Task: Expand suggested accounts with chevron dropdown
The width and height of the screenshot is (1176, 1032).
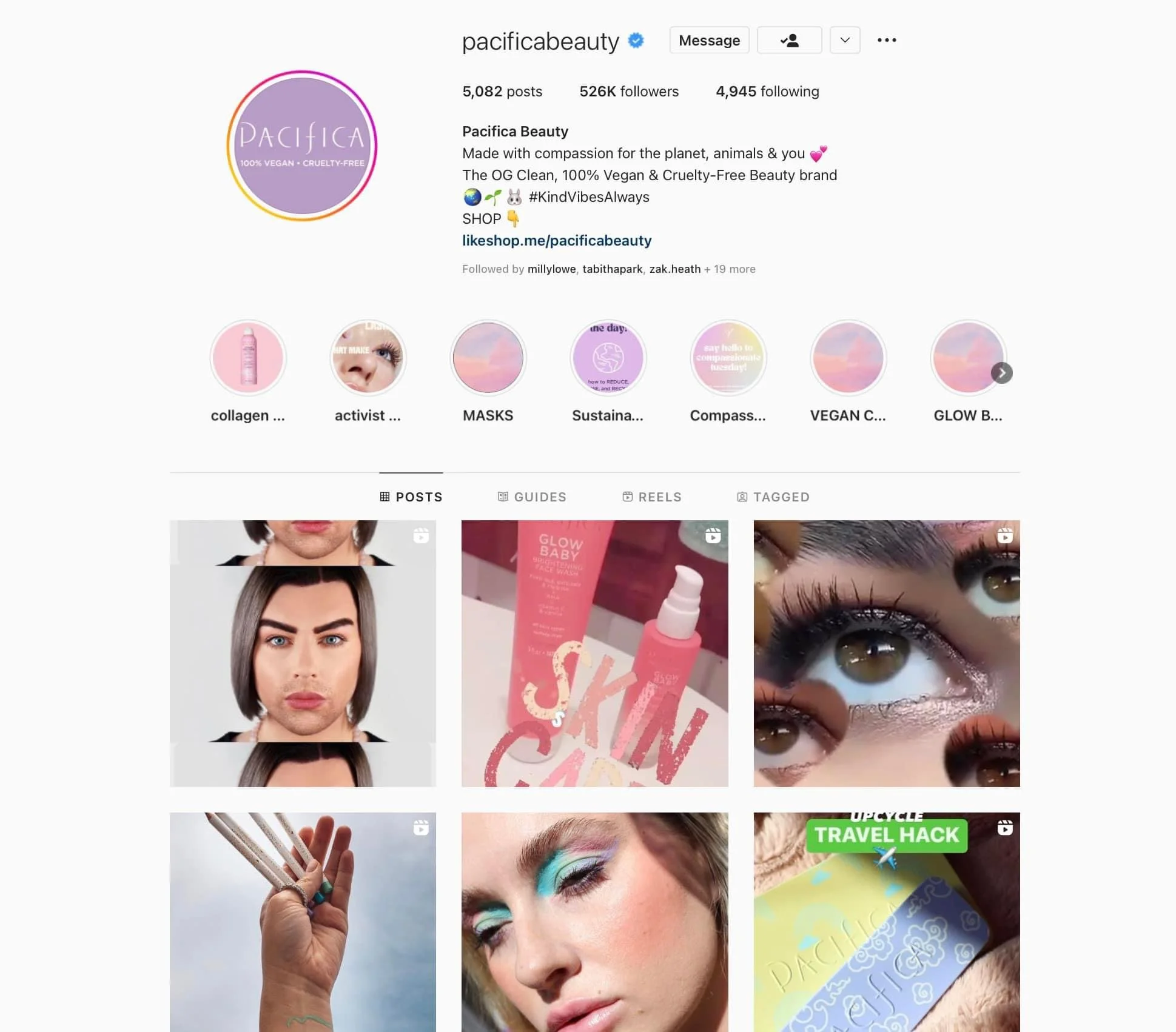Action: (x=845, y=40)
